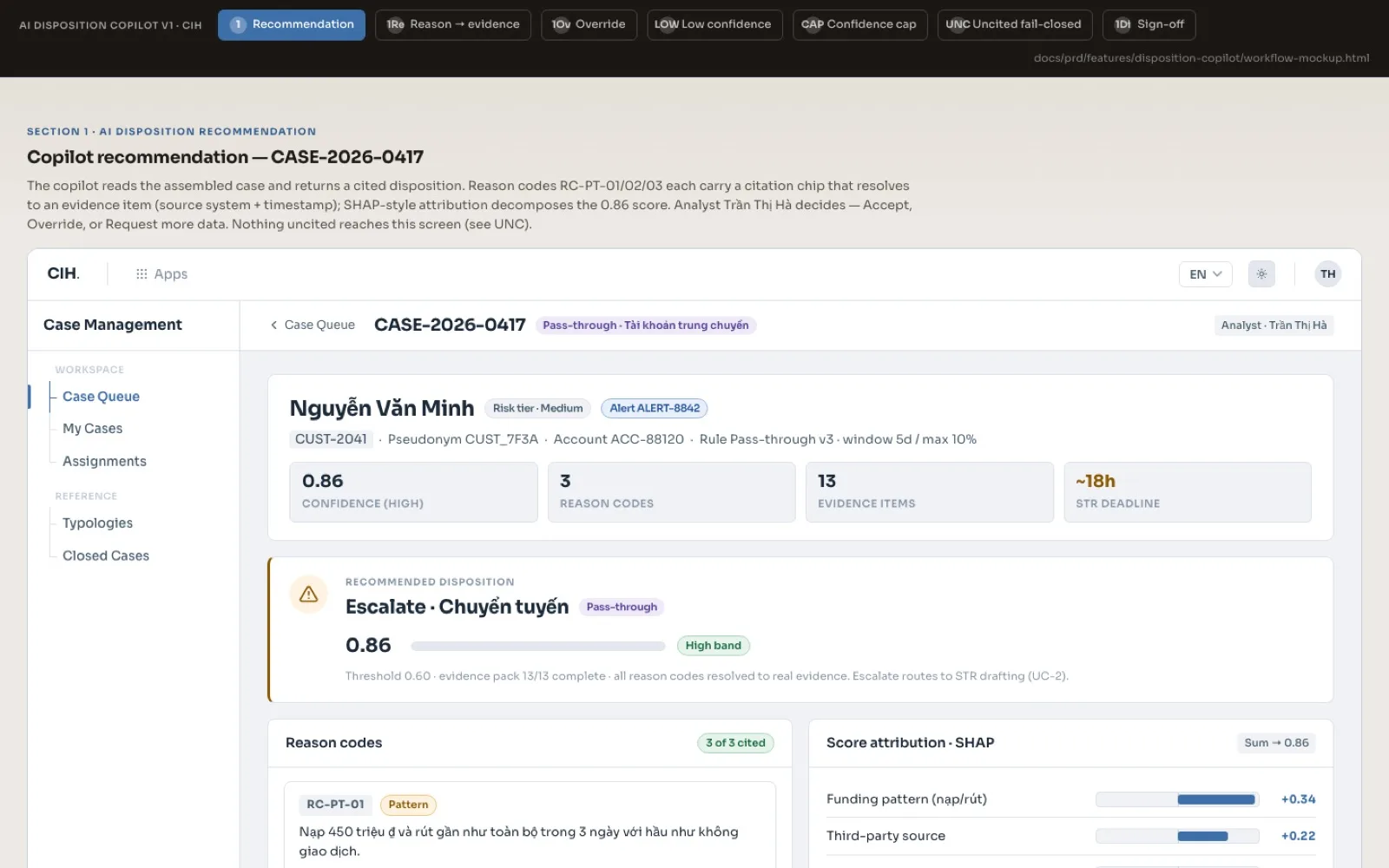The width and height of the screenshot is (1389, 868).
Task: Toggle the light/dark theme sun icon
Action: click(1261, 274)
